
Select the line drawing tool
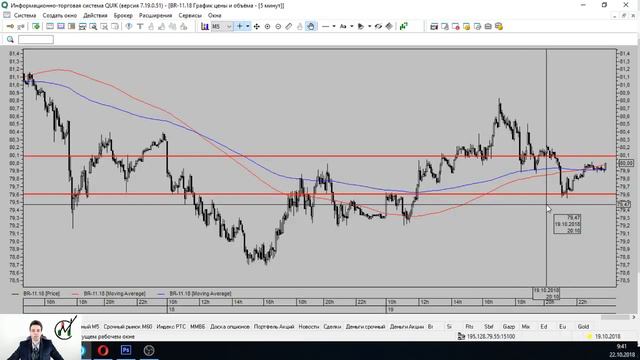pyautogui.click(x=325, y=27)
